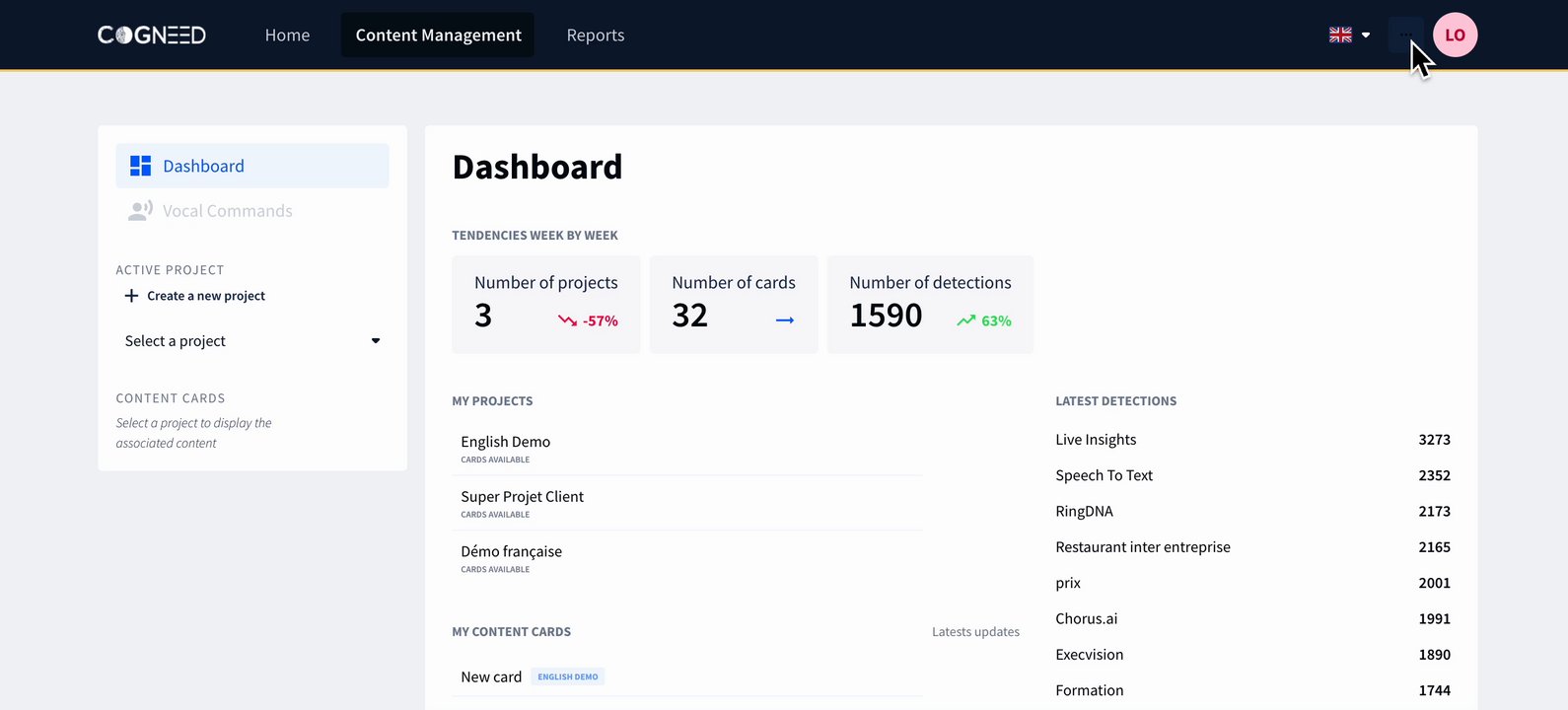Click the plus icon beside Create a new project
The width and height of the screenshot is (1568, 710).
pyautogui.click(x=131, y=296)
